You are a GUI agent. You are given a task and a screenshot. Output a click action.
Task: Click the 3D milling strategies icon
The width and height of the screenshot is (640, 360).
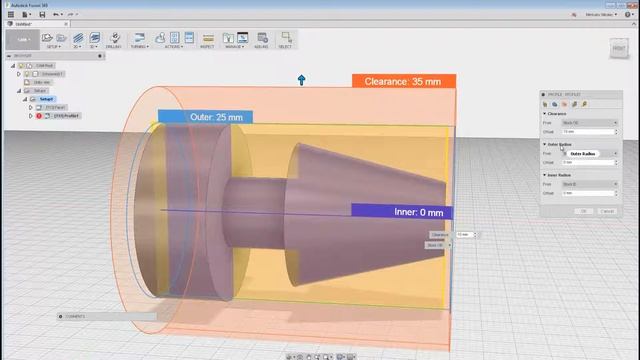click(x=95, y=38)
